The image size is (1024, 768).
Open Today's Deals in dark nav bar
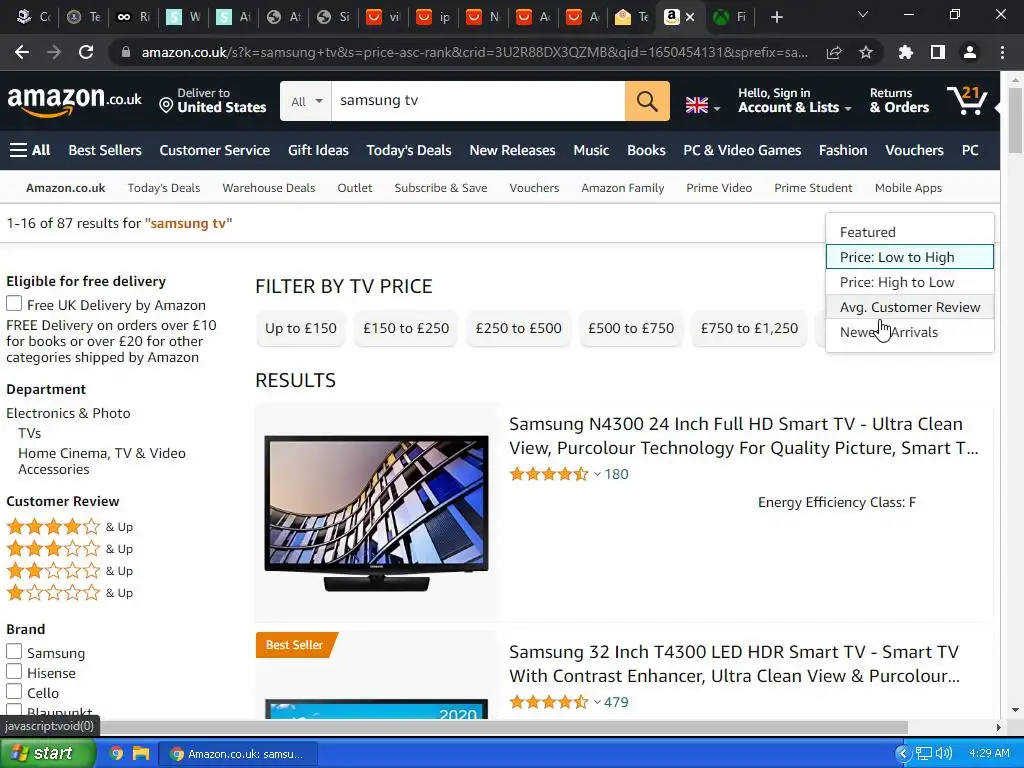[x=409, y=150]
